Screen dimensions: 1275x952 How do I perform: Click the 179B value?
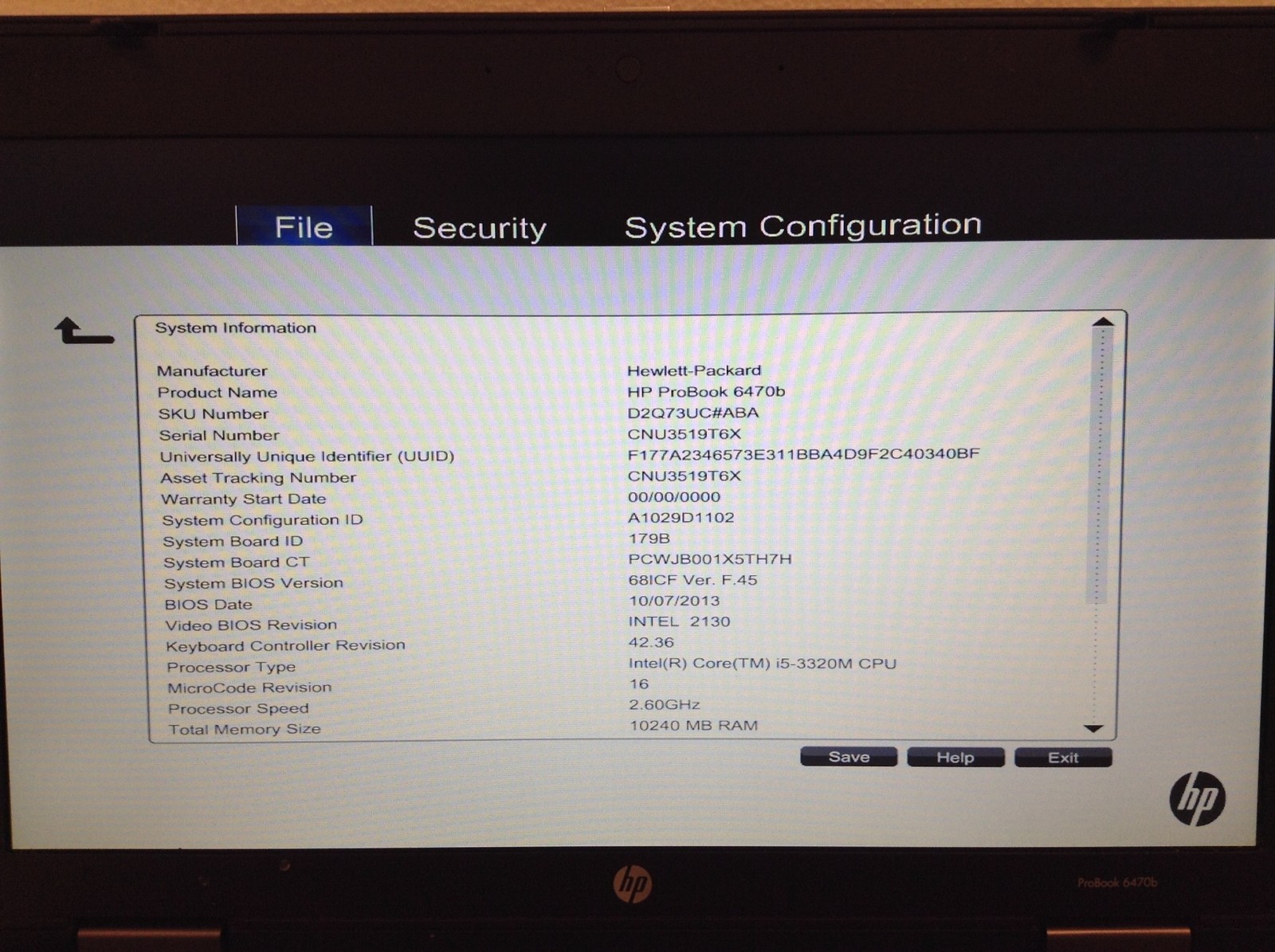649,538
